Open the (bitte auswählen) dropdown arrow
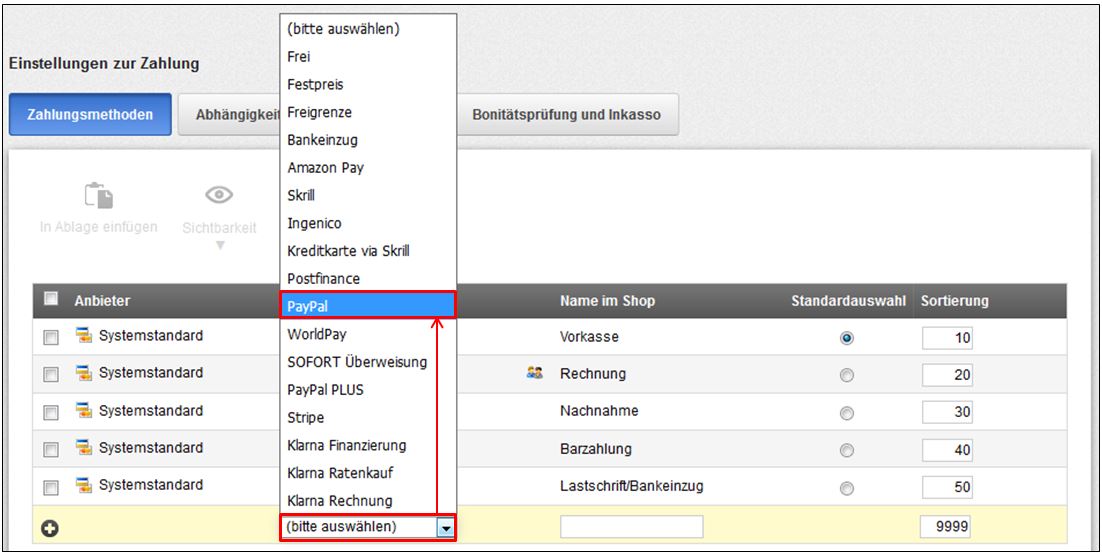 pos(446,528)
